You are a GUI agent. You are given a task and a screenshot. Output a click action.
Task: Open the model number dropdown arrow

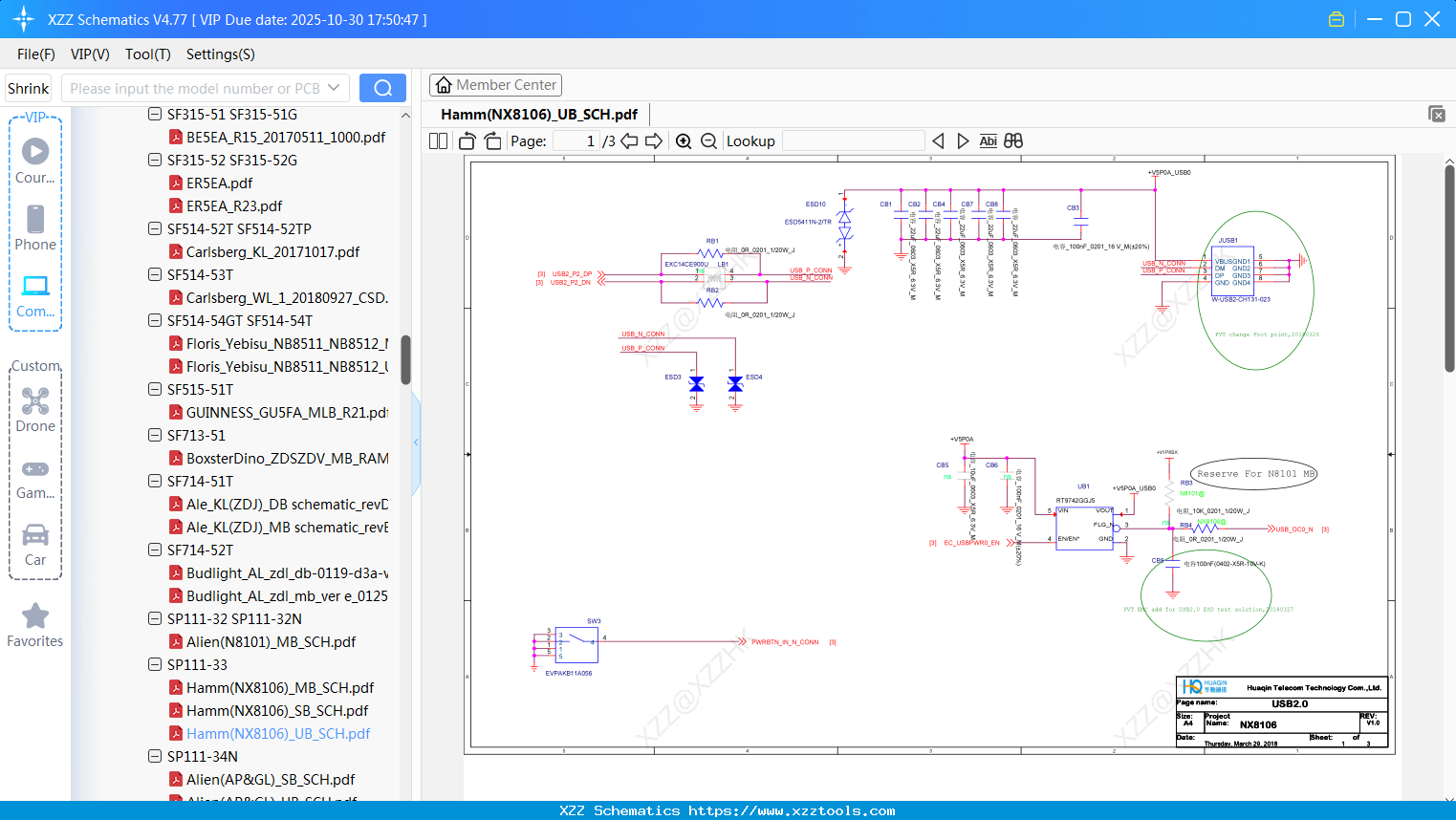coord(334,88)
